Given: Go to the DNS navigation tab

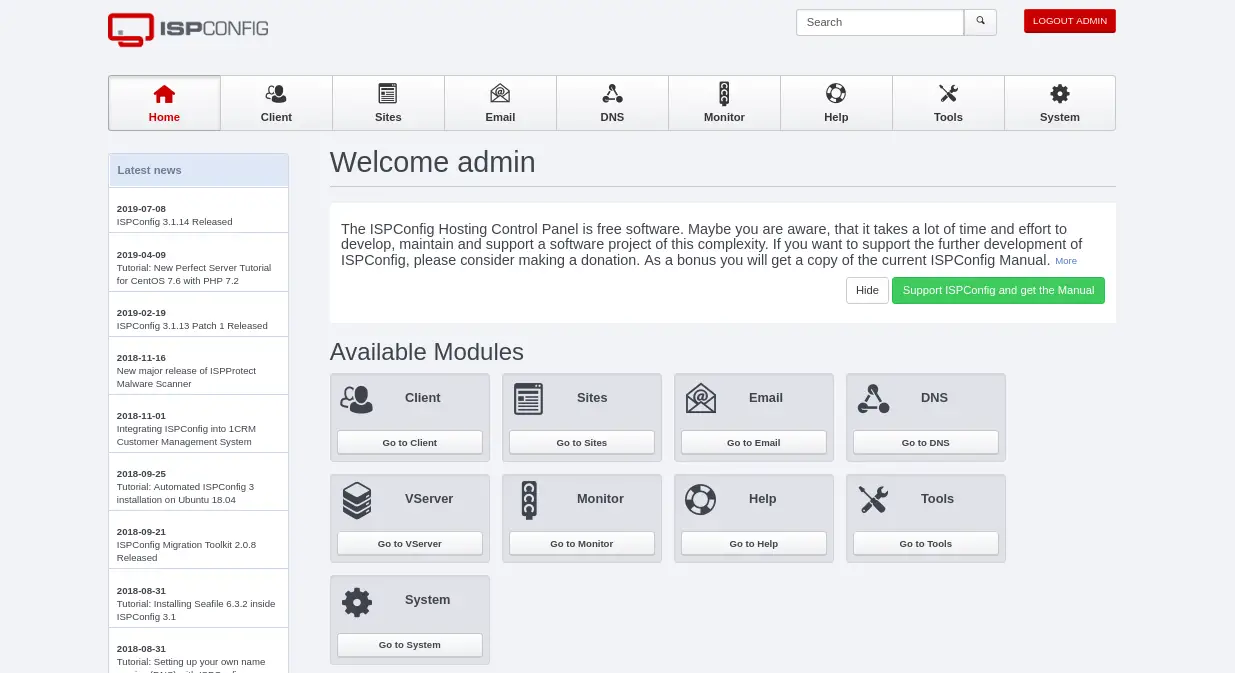Looking at the screenshot, I should [612, 103].
